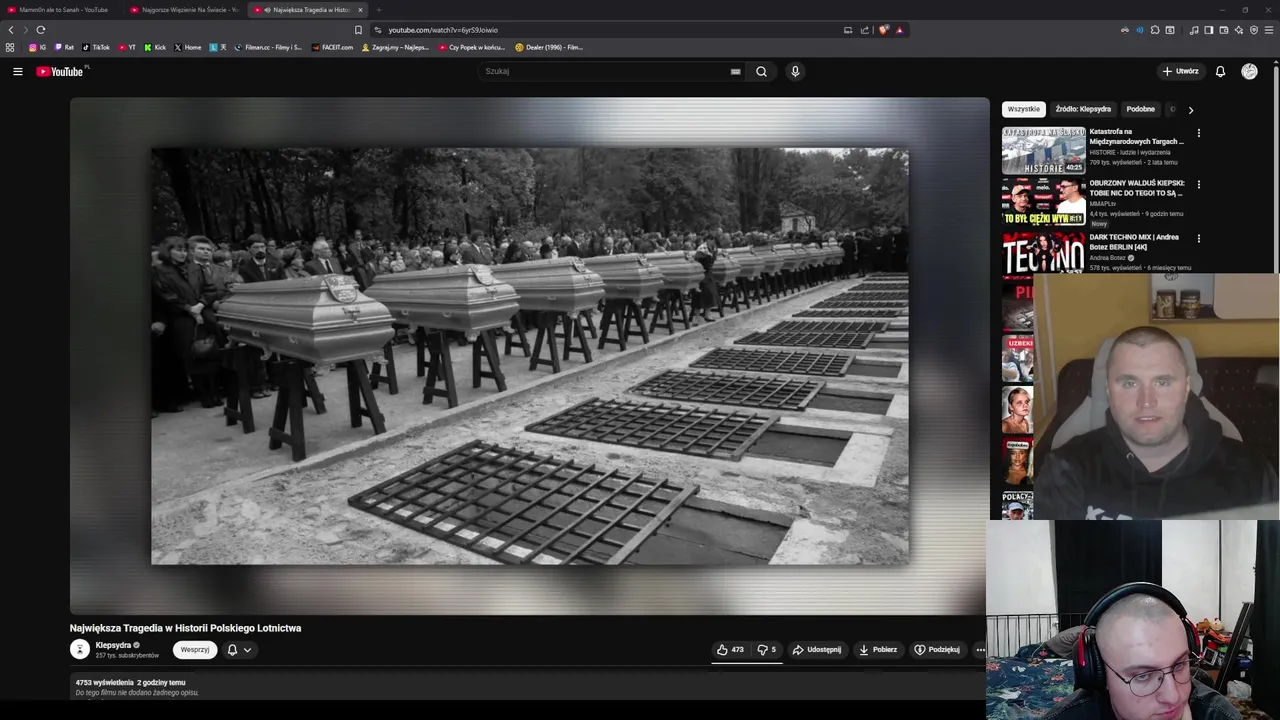
Task: Bookmark this page icon in address bar
Action: point(358,30)
